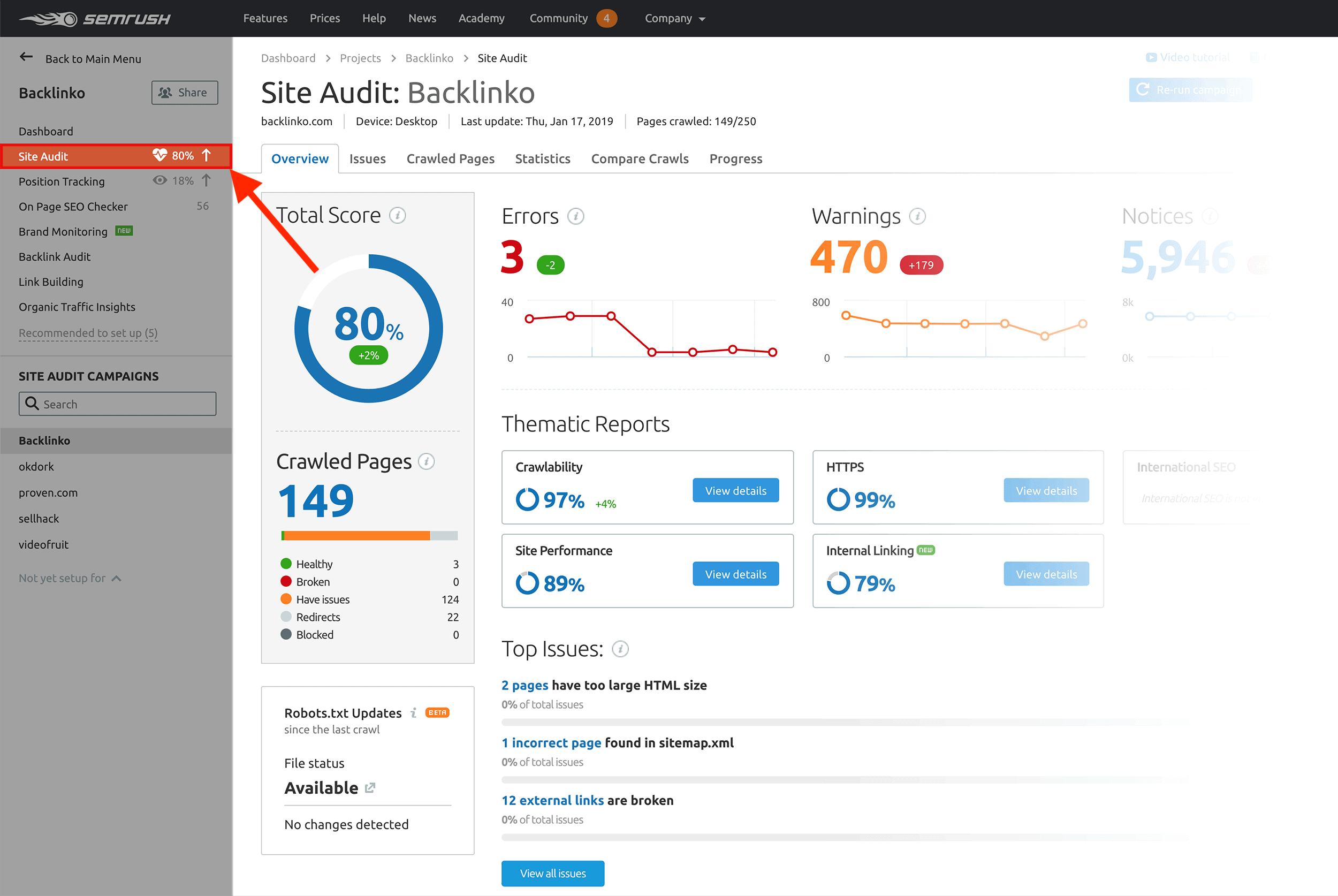This screenshot has width=1338, height=896.
Task: Switch to the Issues tab
Action: (x=366, y=158)
